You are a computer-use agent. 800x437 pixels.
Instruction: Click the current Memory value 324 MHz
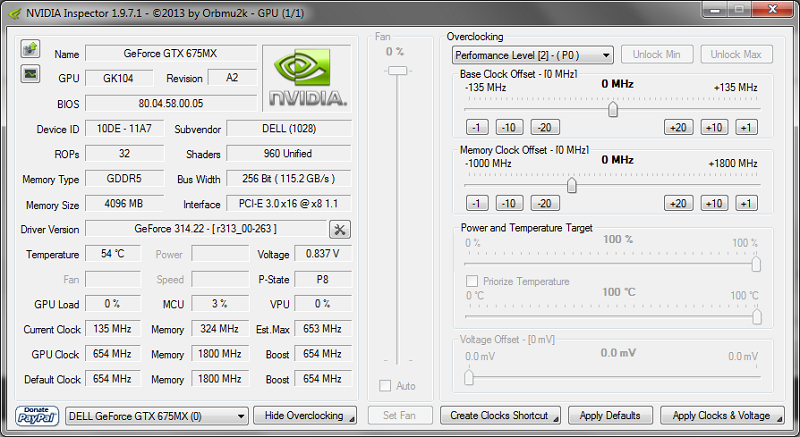coord(220,329)
